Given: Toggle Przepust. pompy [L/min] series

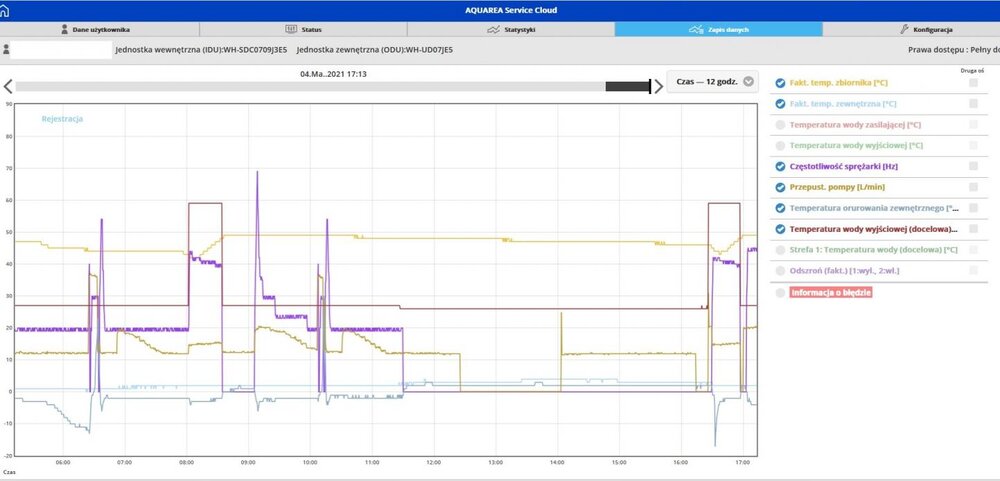Looking at the screenshot, I should (780, 187).
